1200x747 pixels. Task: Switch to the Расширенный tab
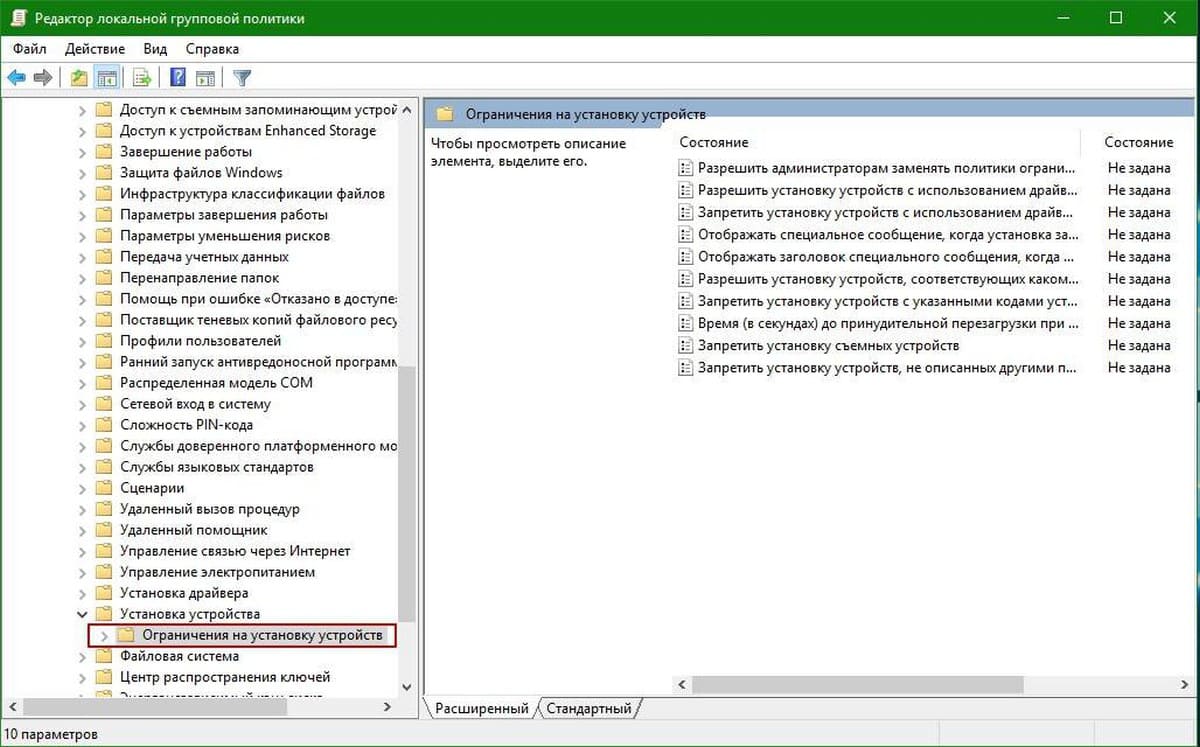point(482,708)
